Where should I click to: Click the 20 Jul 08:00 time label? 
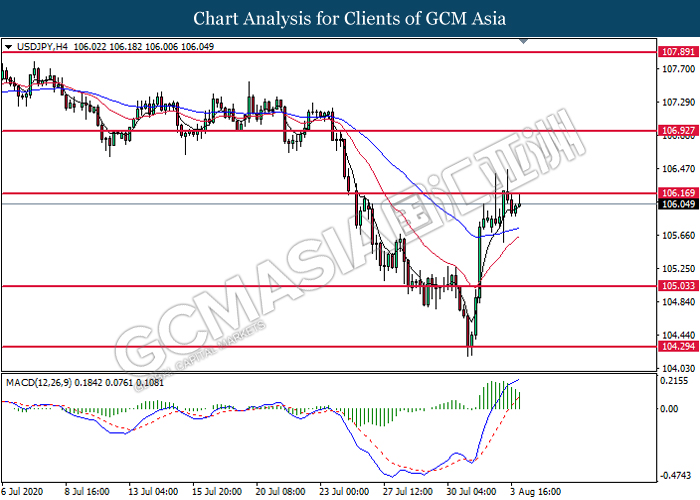[280, 492]
